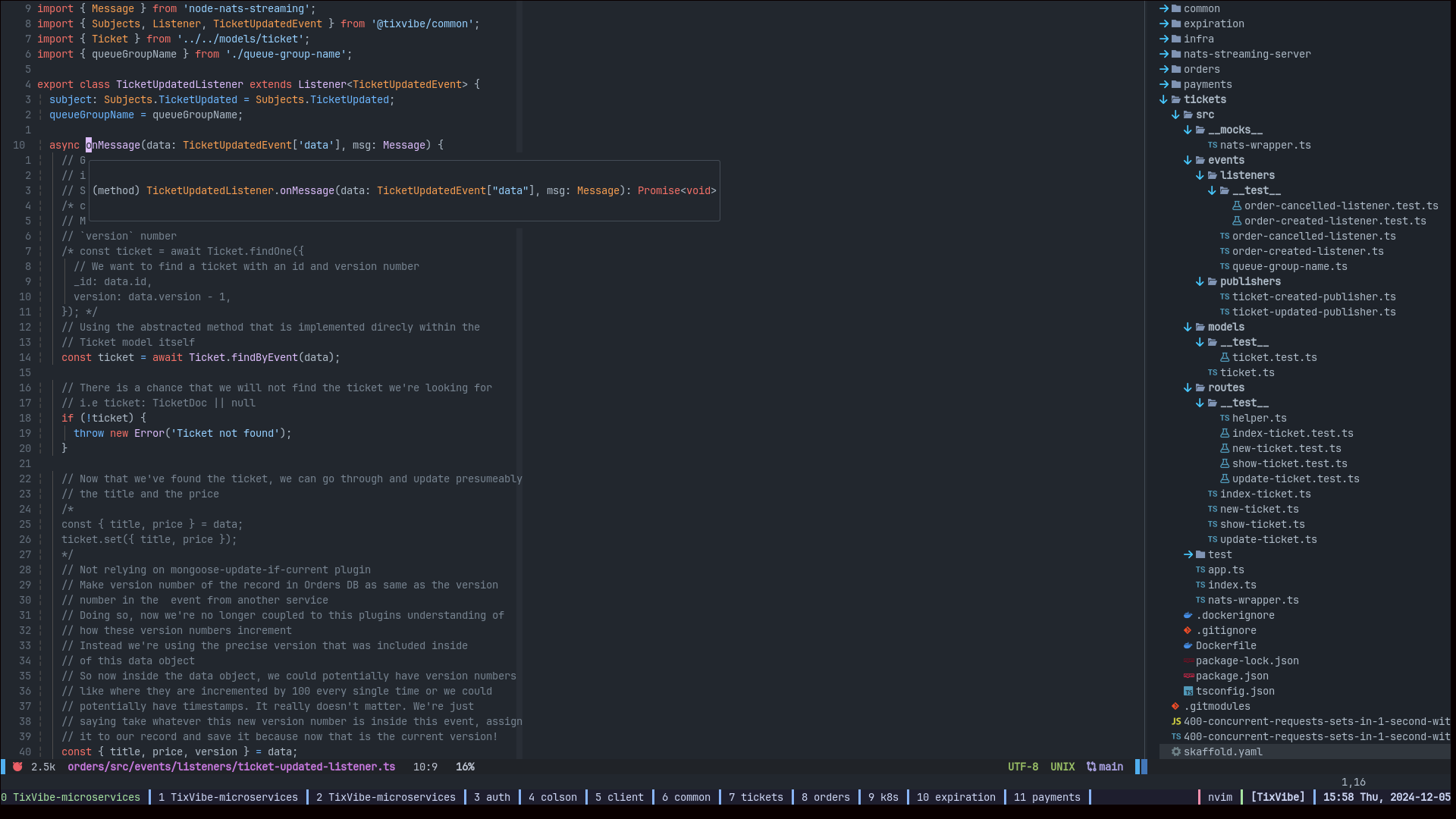This screenshot has height=819, width=1456.
Task: Click the git branch icon near main
Action: click(1091, 767)
